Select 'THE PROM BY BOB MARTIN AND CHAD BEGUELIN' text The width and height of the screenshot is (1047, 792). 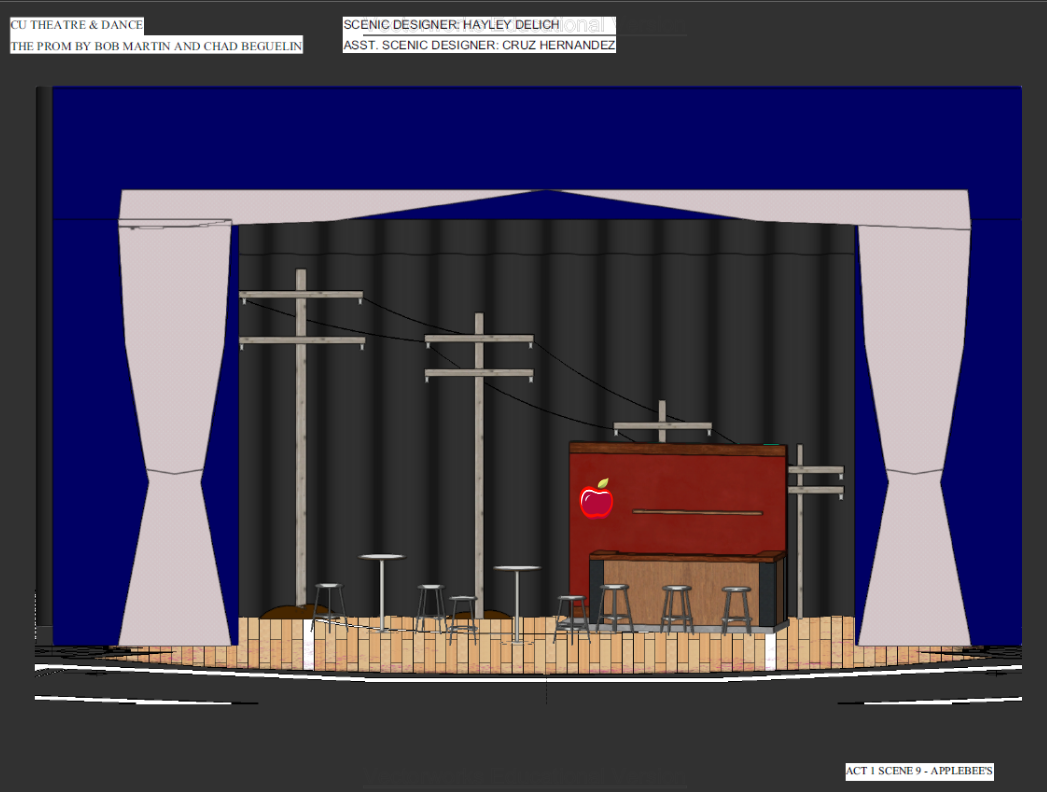point(156,46)
